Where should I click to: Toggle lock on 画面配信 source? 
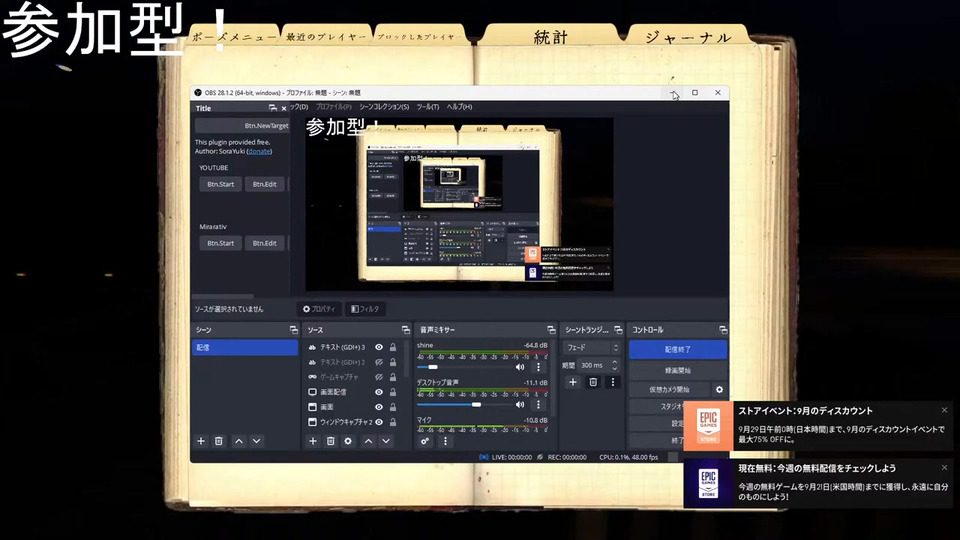pyautogui.click(x=393, y=392)
